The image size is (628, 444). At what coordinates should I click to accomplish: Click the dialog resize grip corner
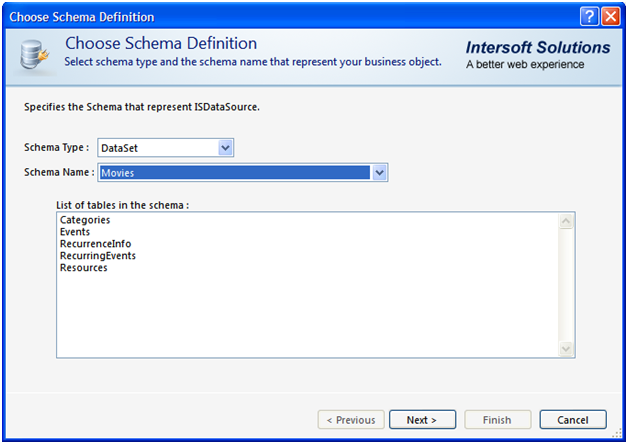point(617,433)
